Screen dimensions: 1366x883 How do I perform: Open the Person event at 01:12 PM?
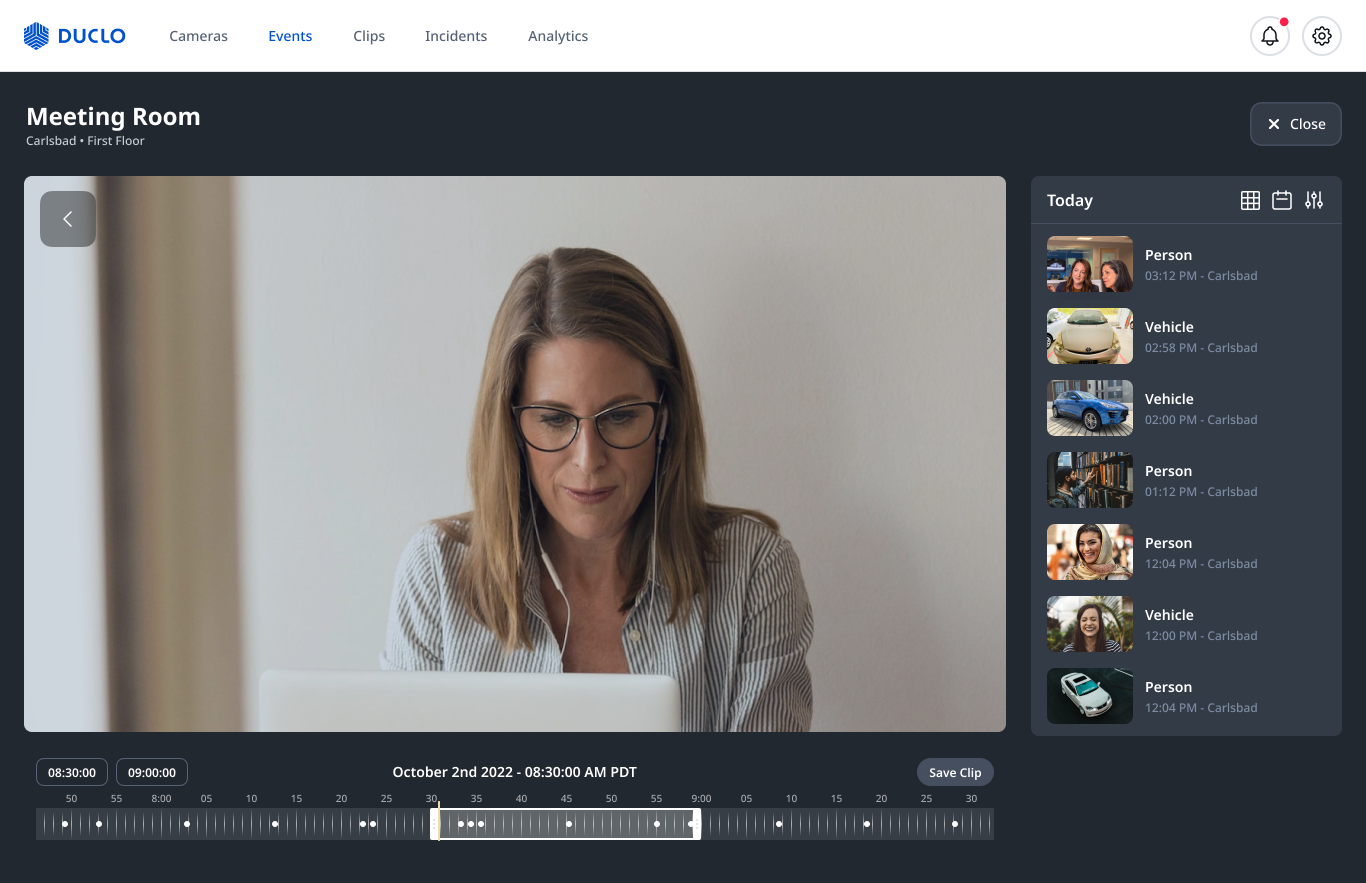(1186, 480)
